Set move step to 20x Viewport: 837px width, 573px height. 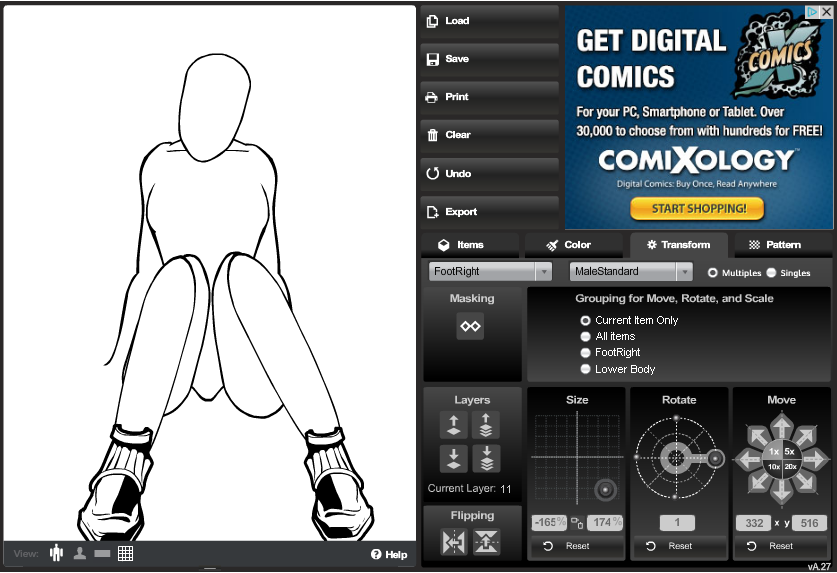(x=790, y=467)
